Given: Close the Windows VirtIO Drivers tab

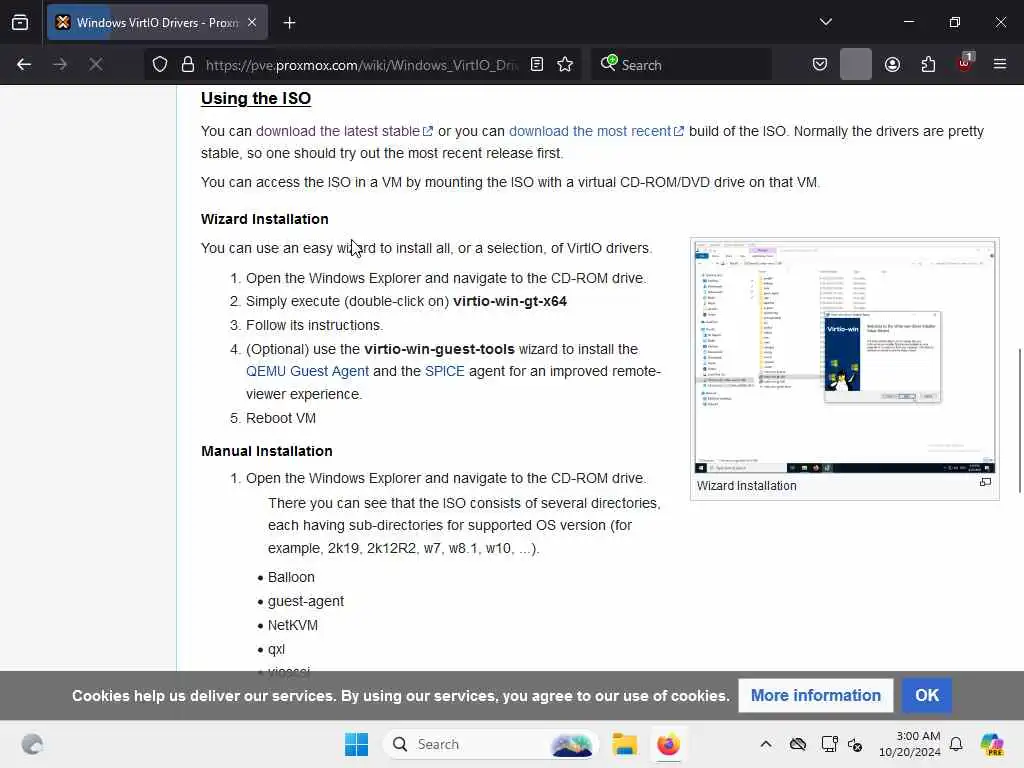Looking at the screenshot, I should click(252, 22).
